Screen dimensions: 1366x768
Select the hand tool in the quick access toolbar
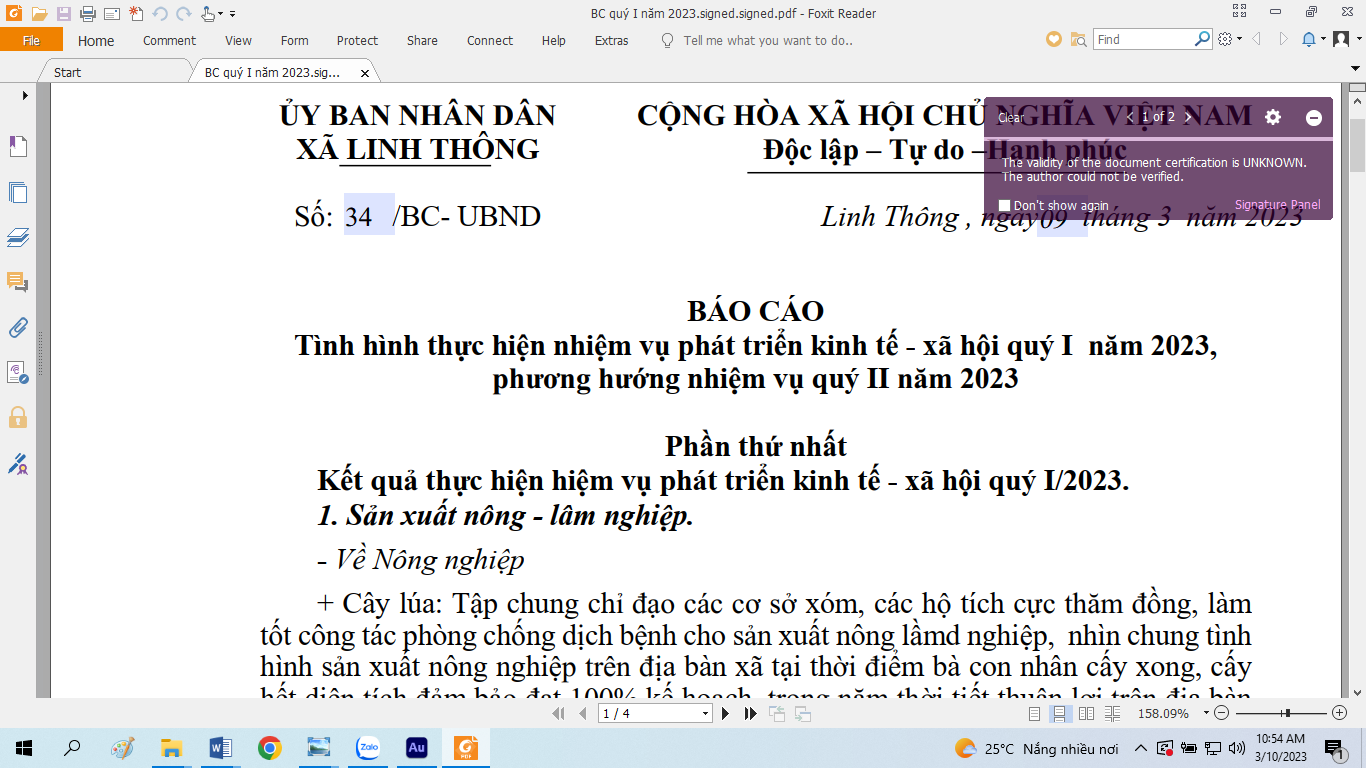(207, 14)
